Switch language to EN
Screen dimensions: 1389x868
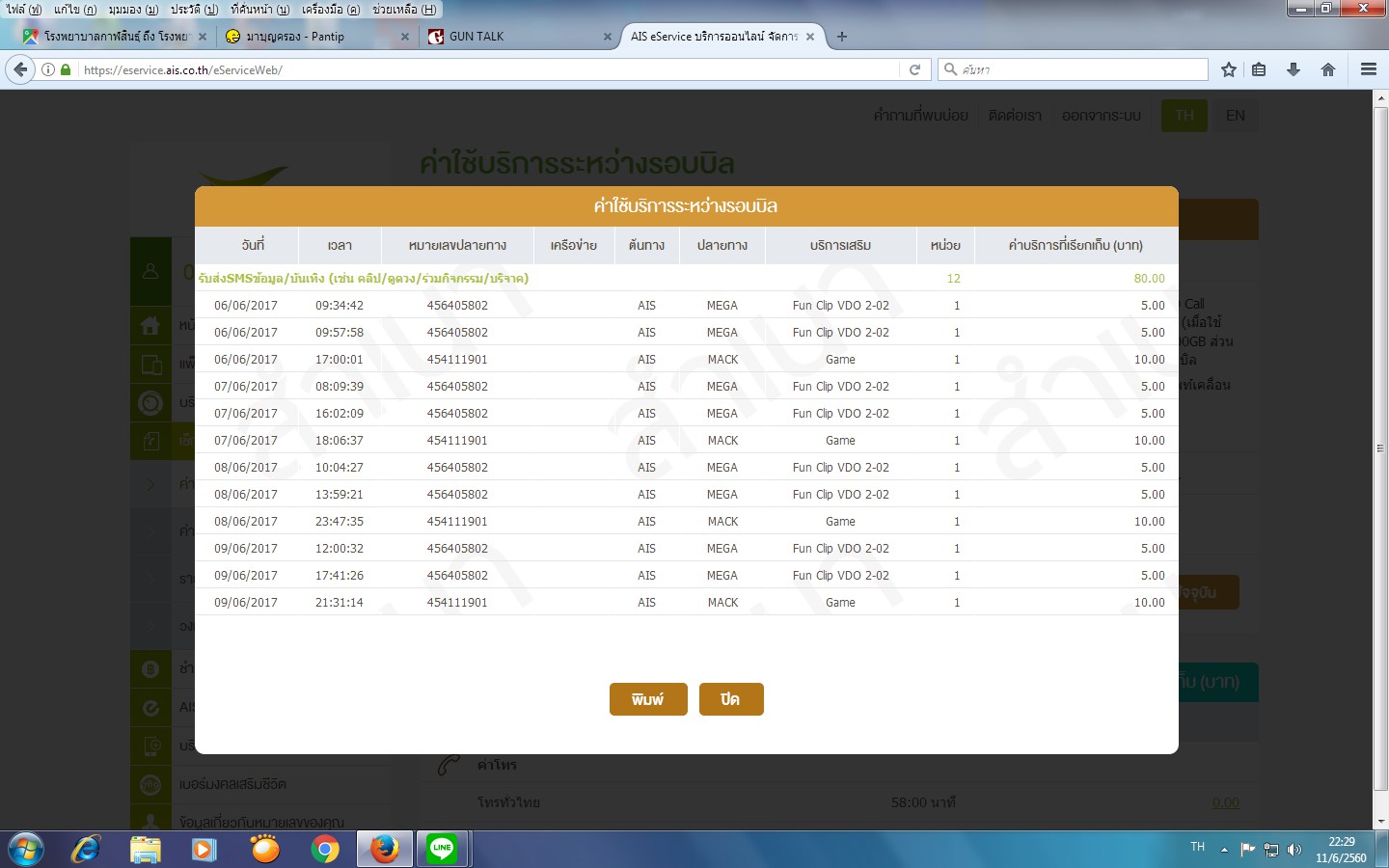click(x=1236, y=116)
